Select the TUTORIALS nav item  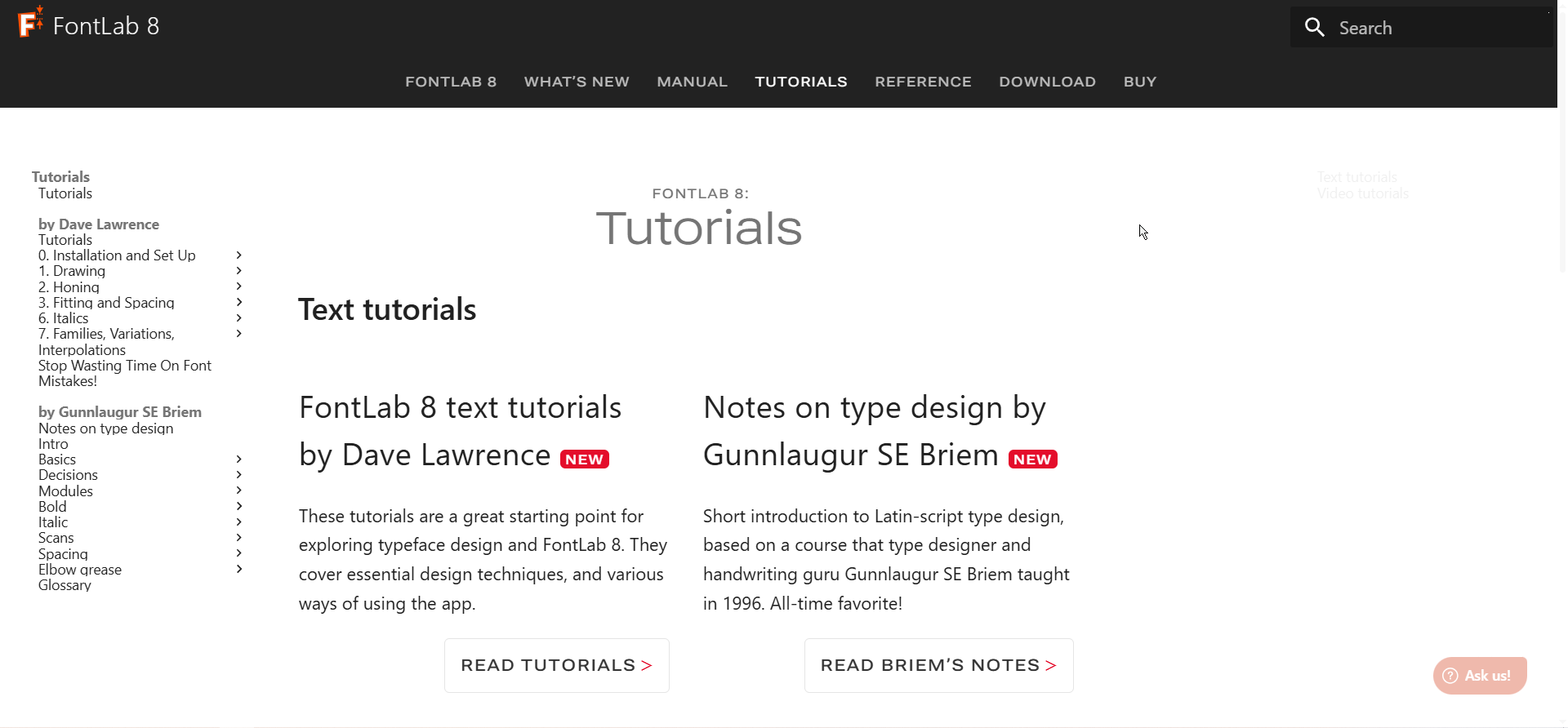point(801,82)
